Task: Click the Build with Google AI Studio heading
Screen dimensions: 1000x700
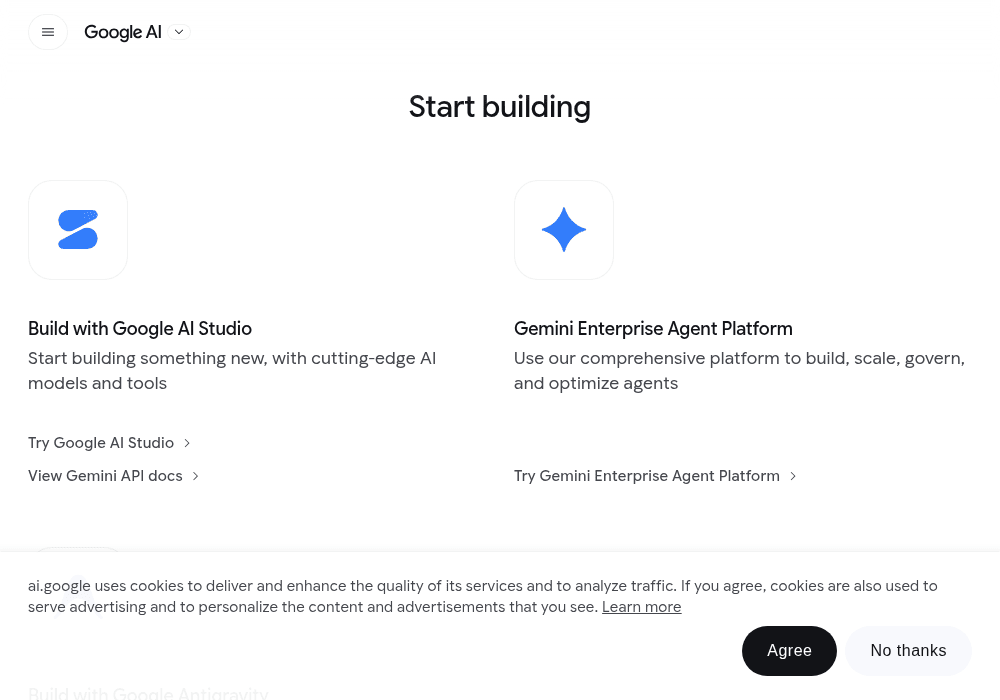Action: (140, 328)
